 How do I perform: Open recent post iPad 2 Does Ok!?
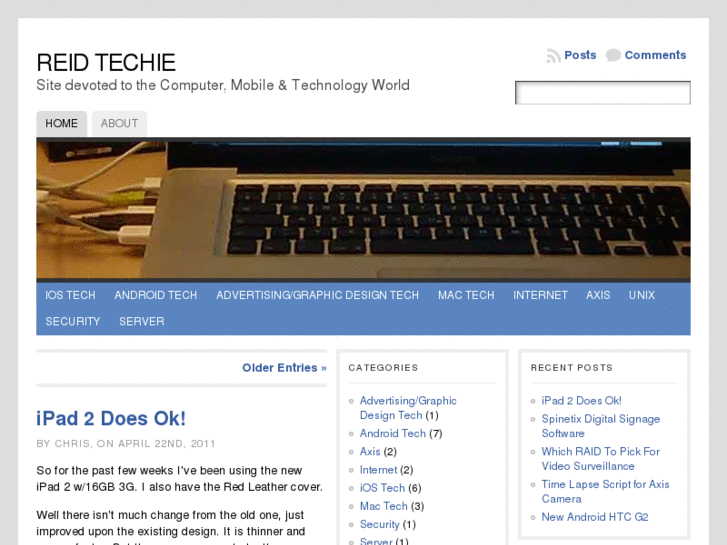pos(581,401)
